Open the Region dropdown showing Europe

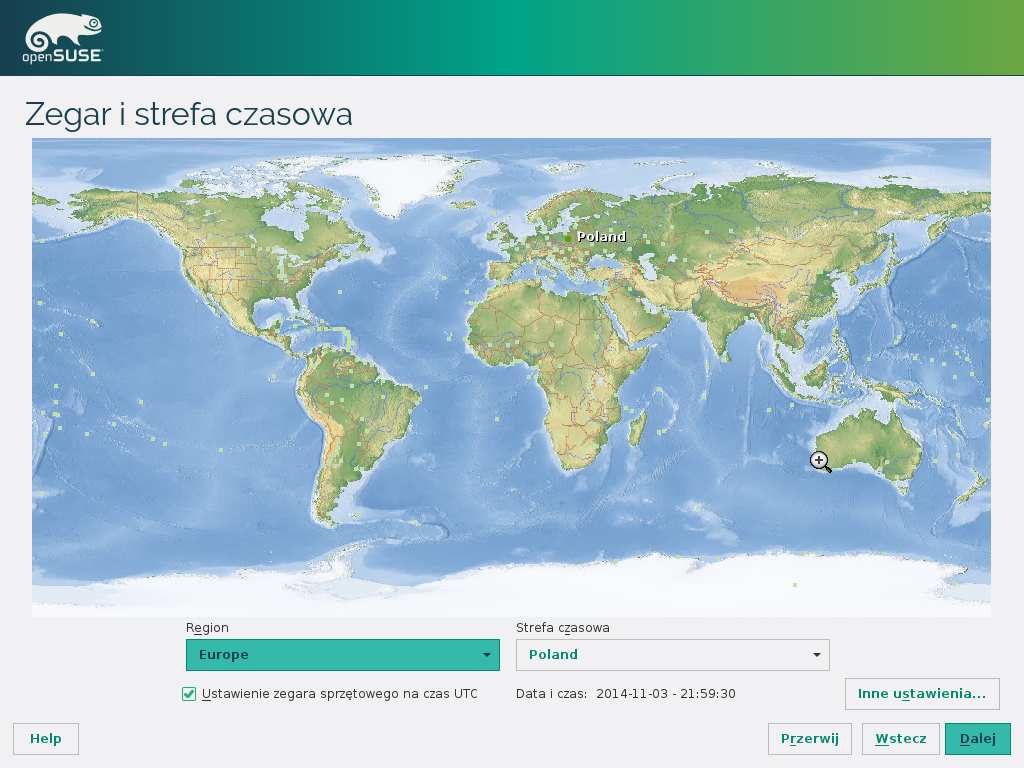click(x=342, y=655)
